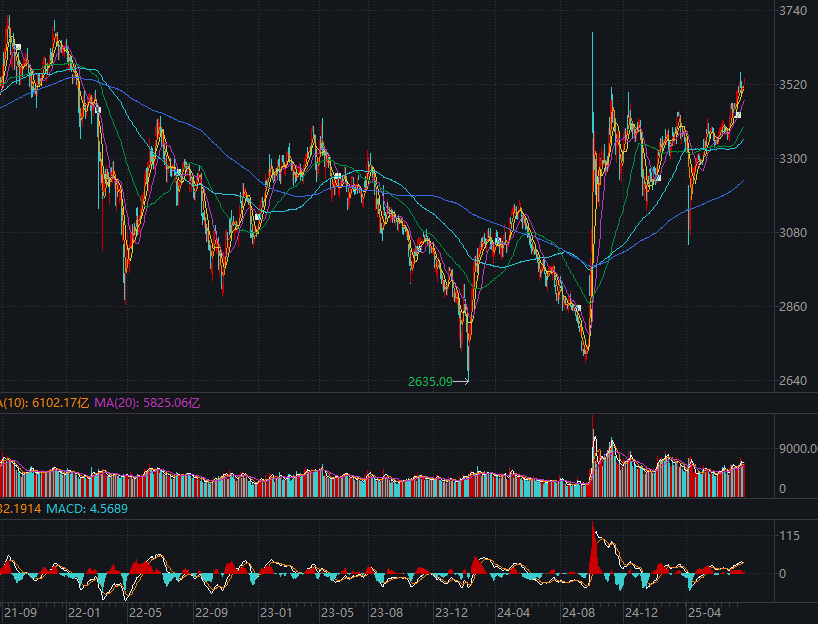Click the white marker near the latest 25-04 candles

pyautogui.click(x=737, y=115)
